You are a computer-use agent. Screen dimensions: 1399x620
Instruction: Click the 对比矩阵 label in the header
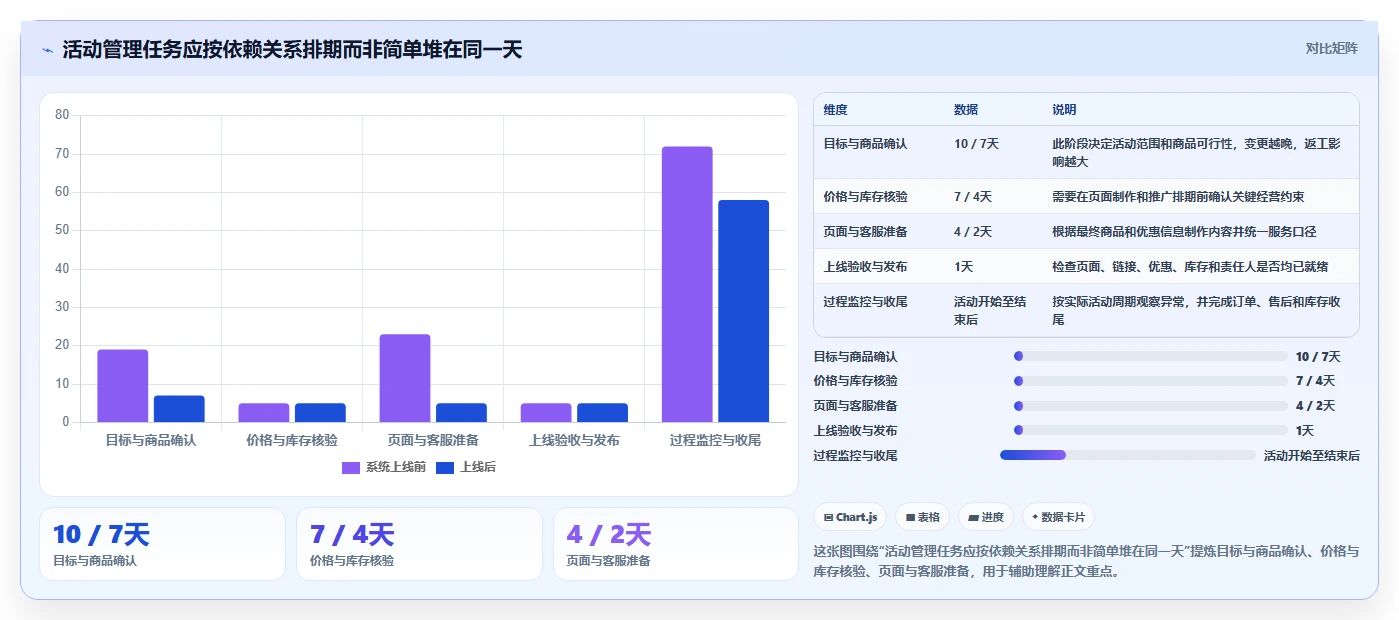[1331, 48]
